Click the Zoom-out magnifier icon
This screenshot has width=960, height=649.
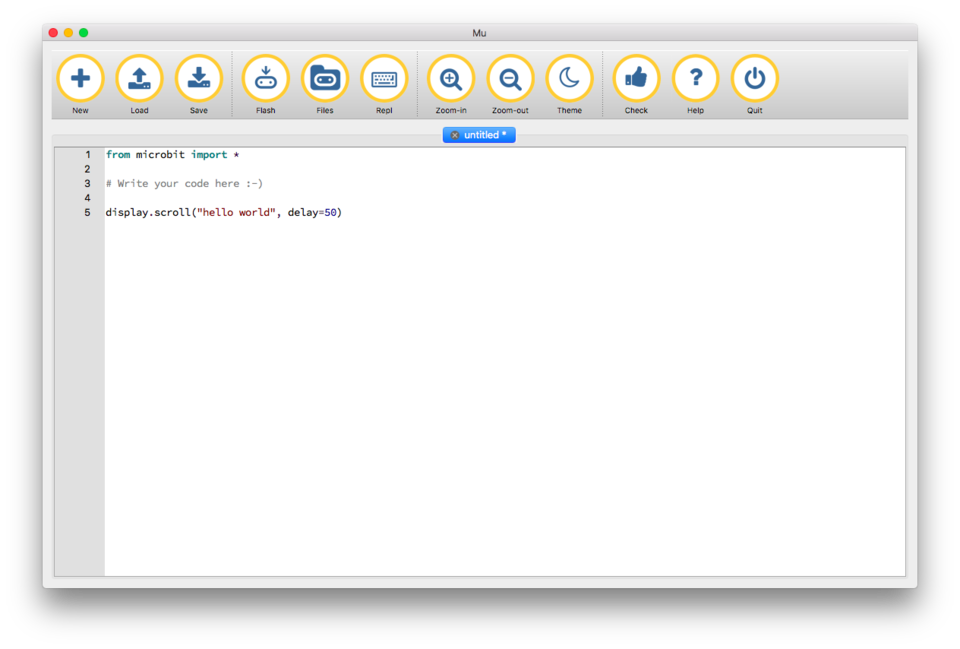[x=511, y=78]
